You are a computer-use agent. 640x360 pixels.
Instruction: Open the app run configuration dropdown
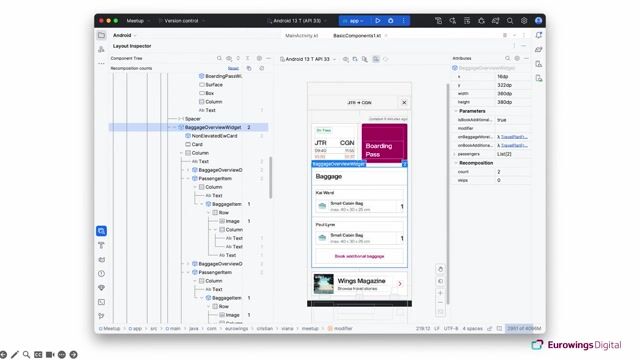[353, 20]
